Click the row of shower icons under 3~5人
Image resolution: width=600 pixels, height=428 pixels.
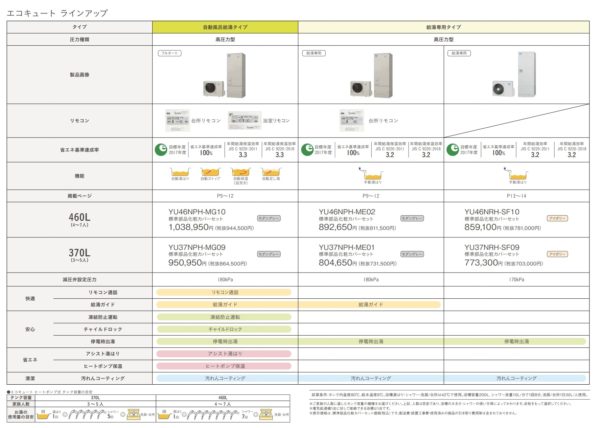tap(86, 415)
